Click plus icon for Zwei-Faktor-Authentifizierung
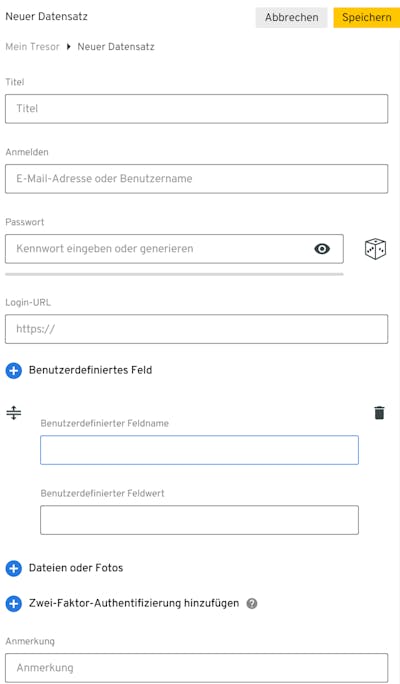The width and height of the screenshot is (400, 684). (x=14, y=604)
